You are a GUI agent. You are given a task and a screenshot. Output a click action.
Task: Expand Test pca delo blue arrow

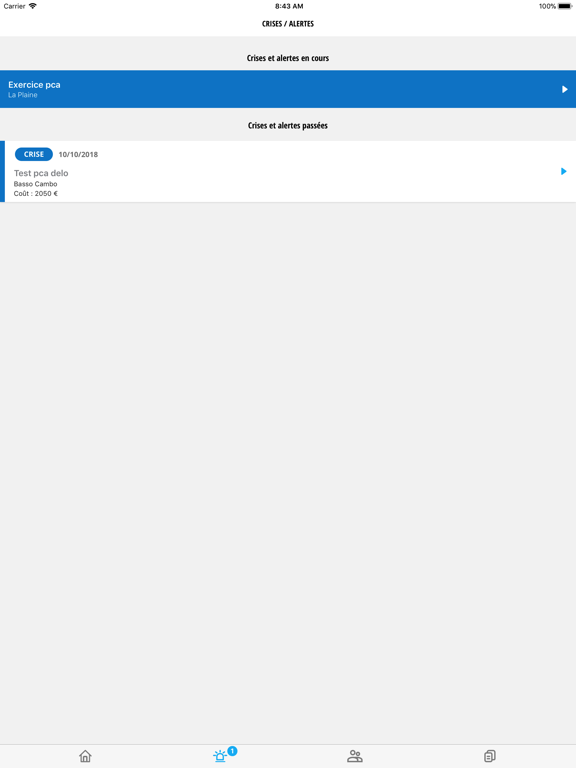tap(563, 171)
